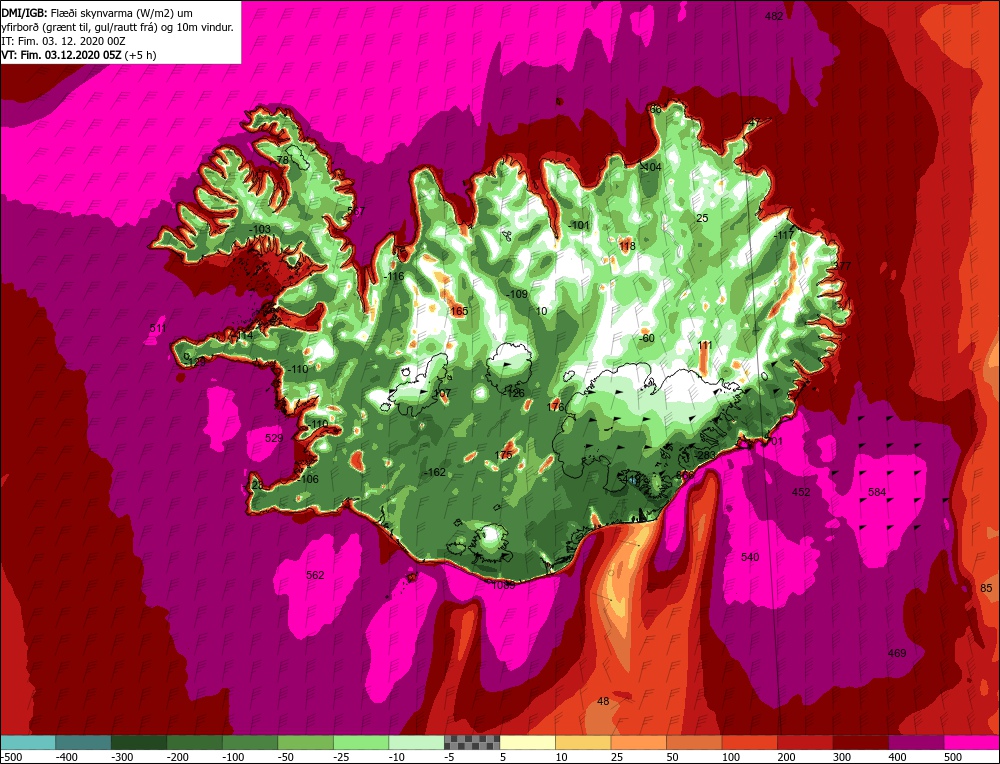Image resolution: width=1000 pixels, height=764 pixels.
Task: Select the pale yellow swatch between 5 and 10
Action: point(527,742)
